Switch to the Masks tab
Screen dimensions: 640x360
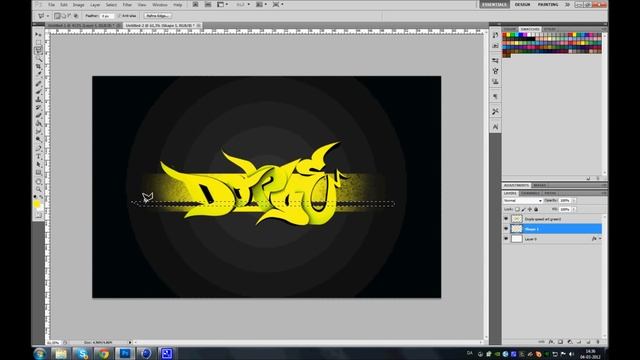[540, 185]
